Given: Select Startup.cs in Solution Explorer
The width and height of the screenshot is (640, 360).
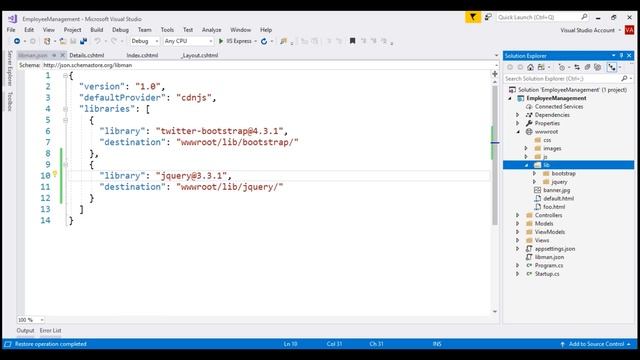Looking at the screenshot, I should [x=547, y=274].
